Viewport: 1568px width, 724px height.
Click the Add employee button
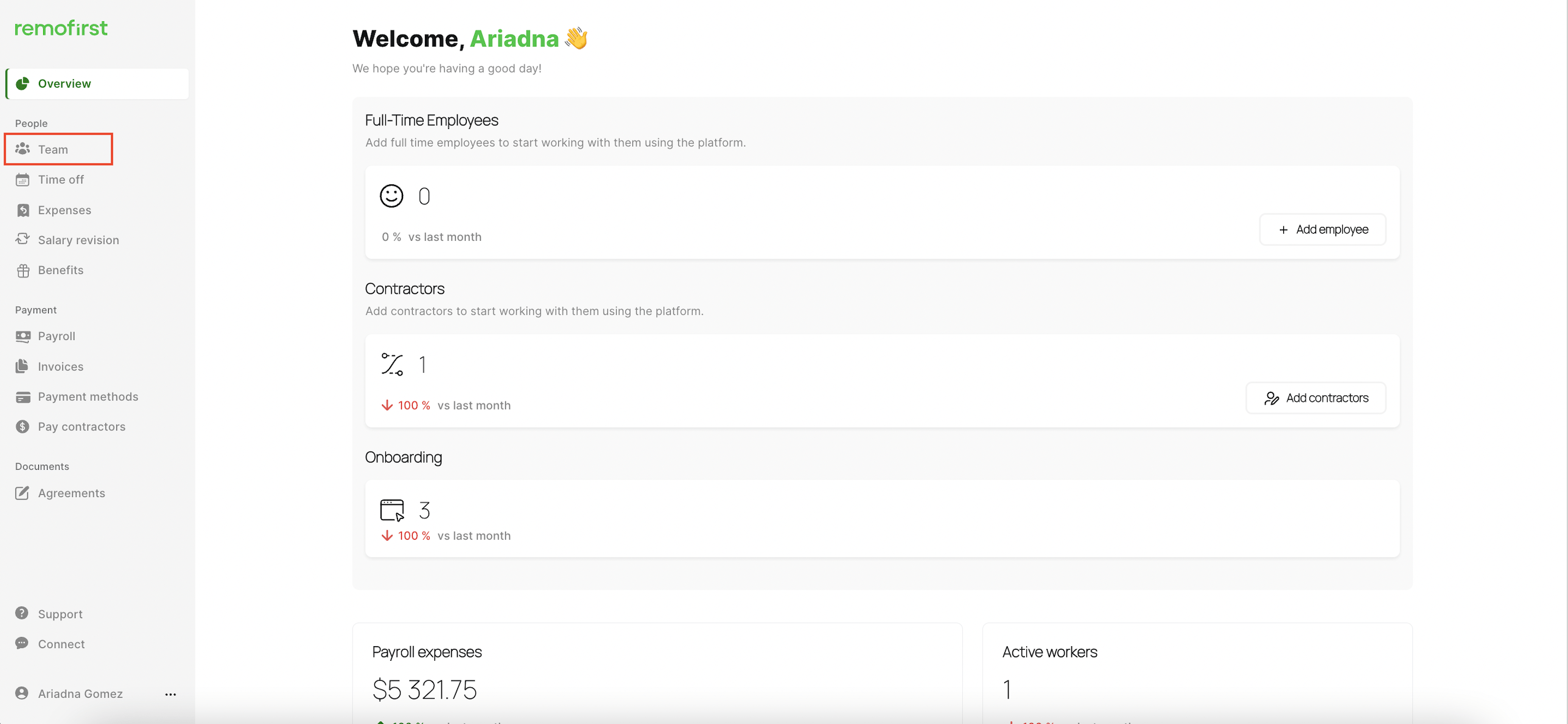point(1322,229)
